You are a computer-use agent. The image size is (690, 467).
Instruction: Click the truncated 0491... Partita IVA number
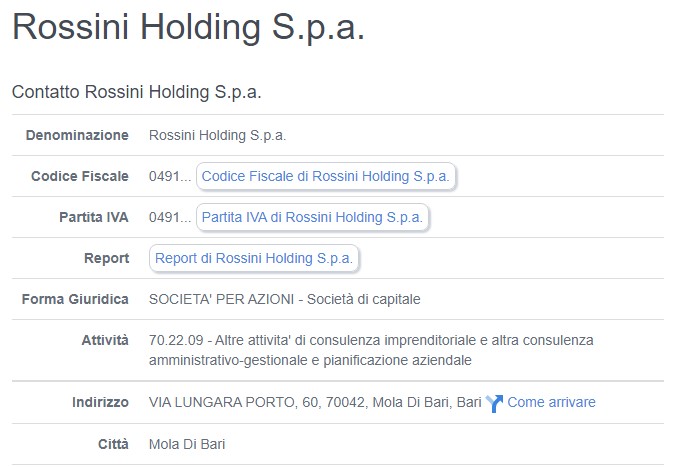pos(170,217)
